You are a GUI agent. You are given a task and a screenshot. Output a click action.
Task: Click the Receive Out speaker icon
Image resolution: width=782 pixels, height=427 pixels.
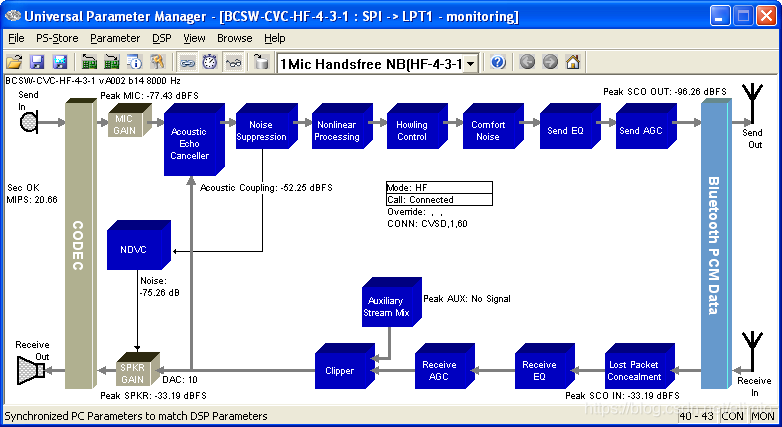click(x=31, y=370)
